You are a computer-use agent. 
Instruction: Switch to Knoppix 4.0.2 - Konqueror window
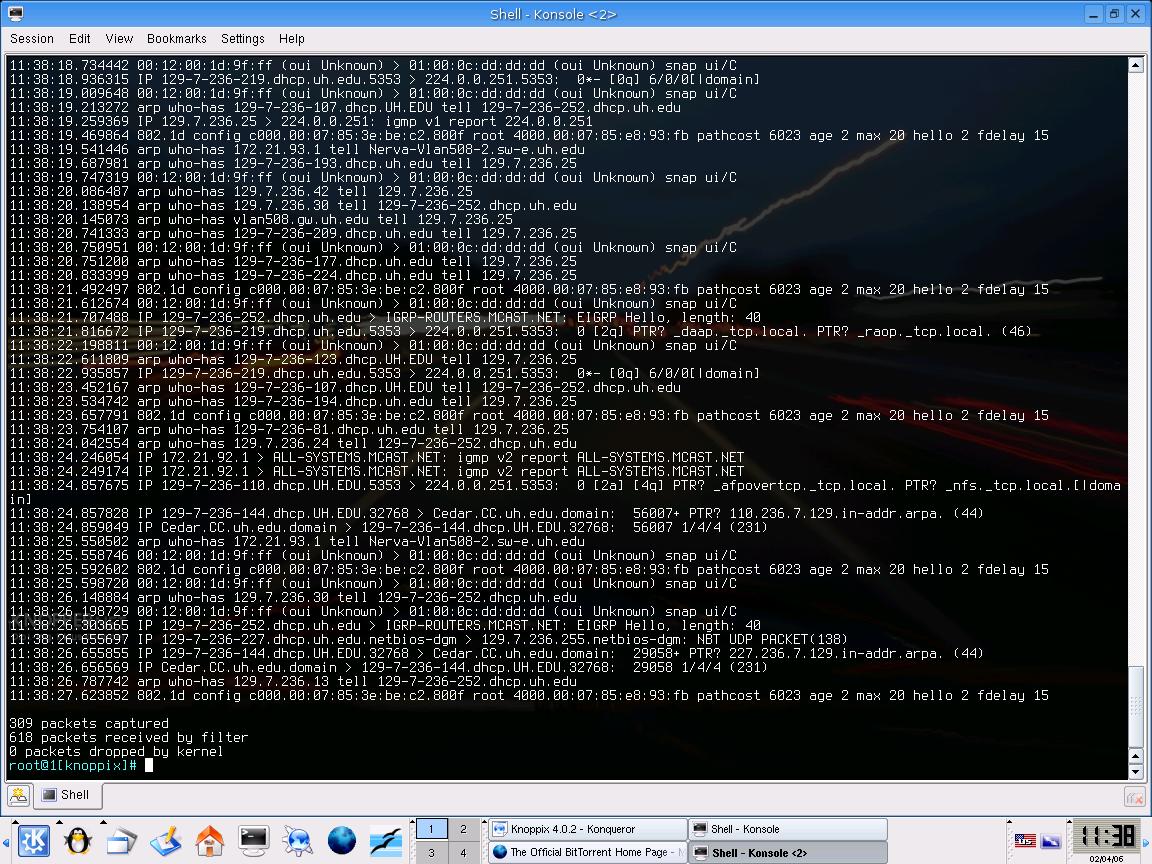point(588,829)
